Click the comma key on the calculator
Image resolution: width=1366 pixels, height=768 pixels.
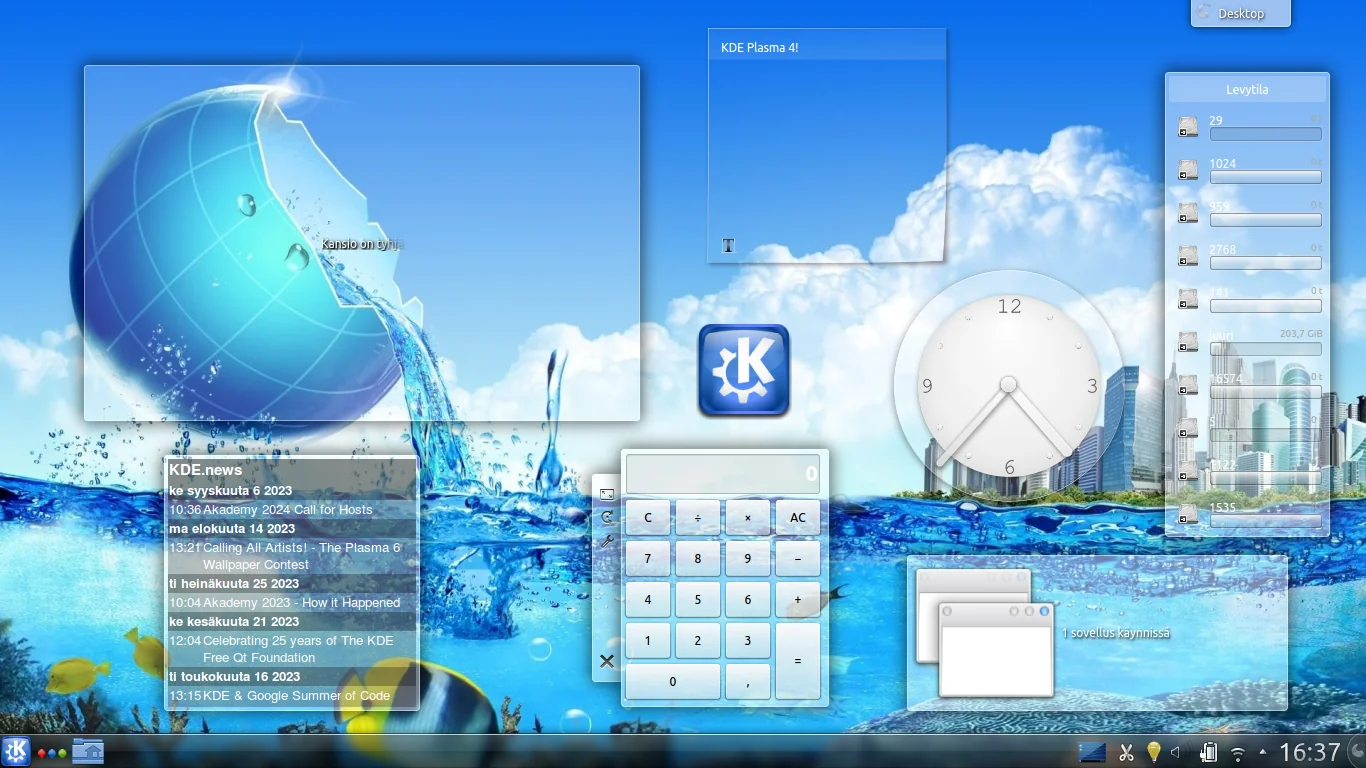click(748, 682)
